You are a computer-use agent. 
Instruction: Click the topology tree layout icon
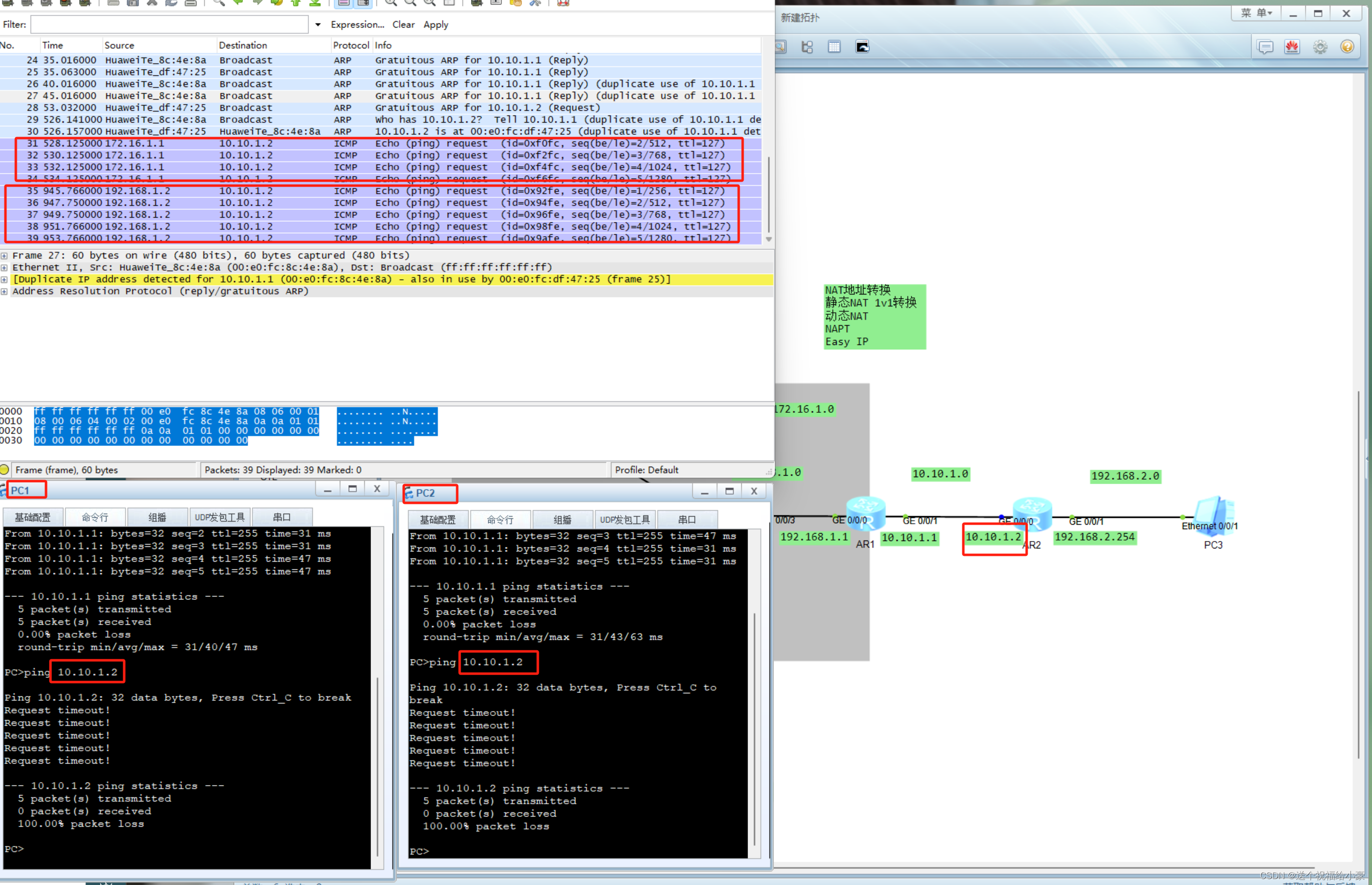click(807, 47)
